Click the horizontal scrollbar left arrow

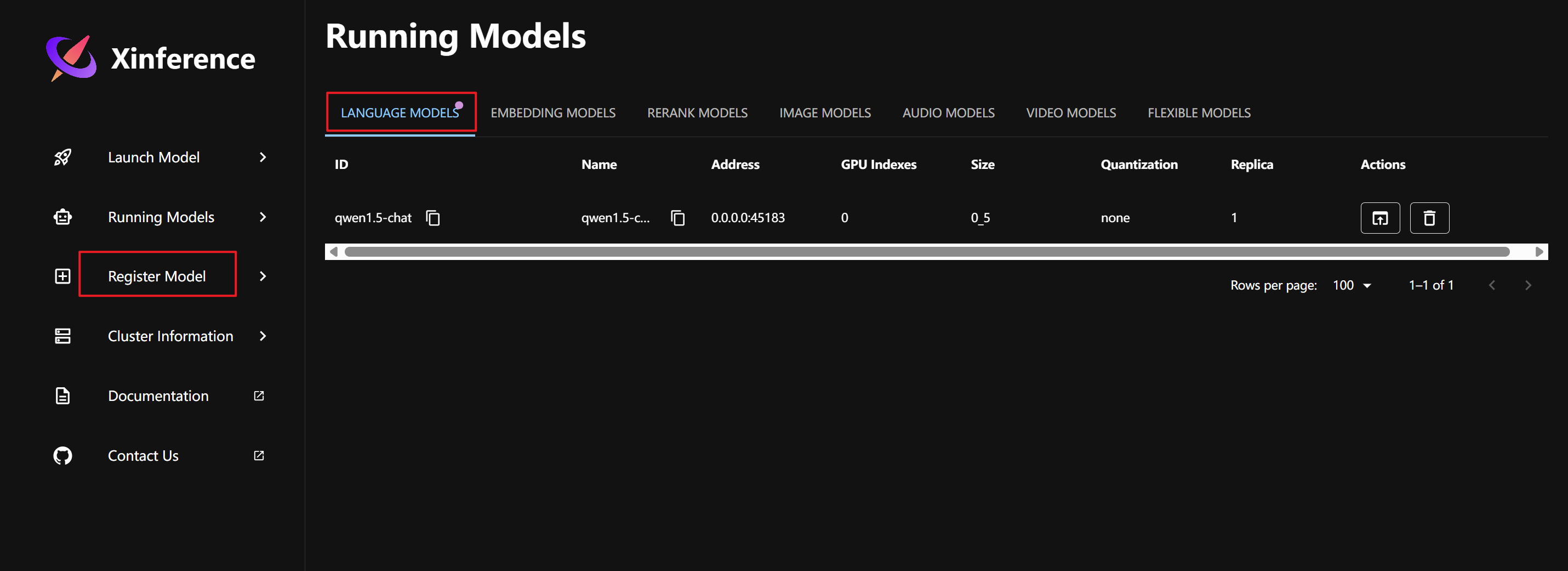point(333,252)
